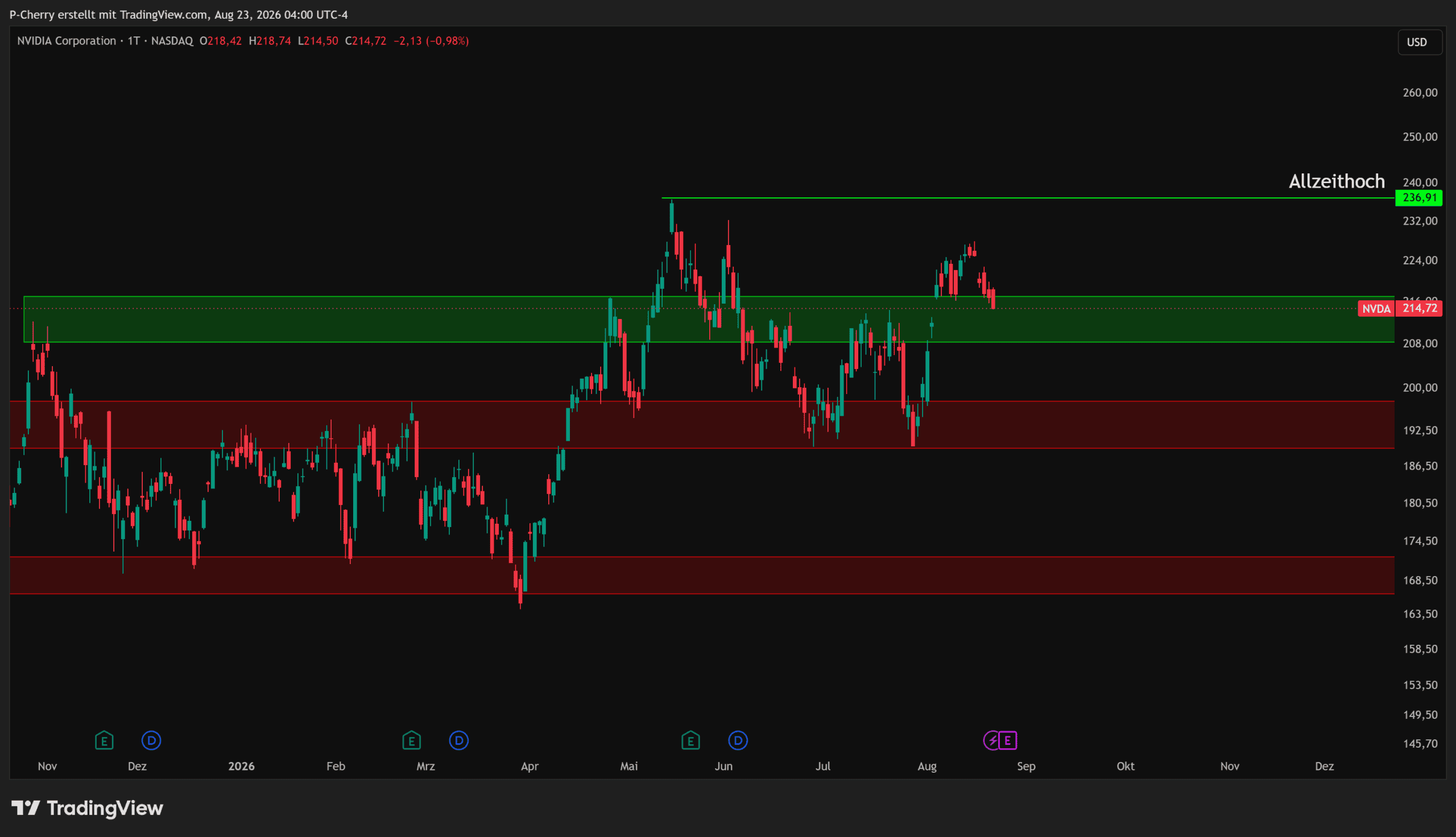1456x837 pixels.
Task: Click the low value L214,50
Action: (318, 41)
